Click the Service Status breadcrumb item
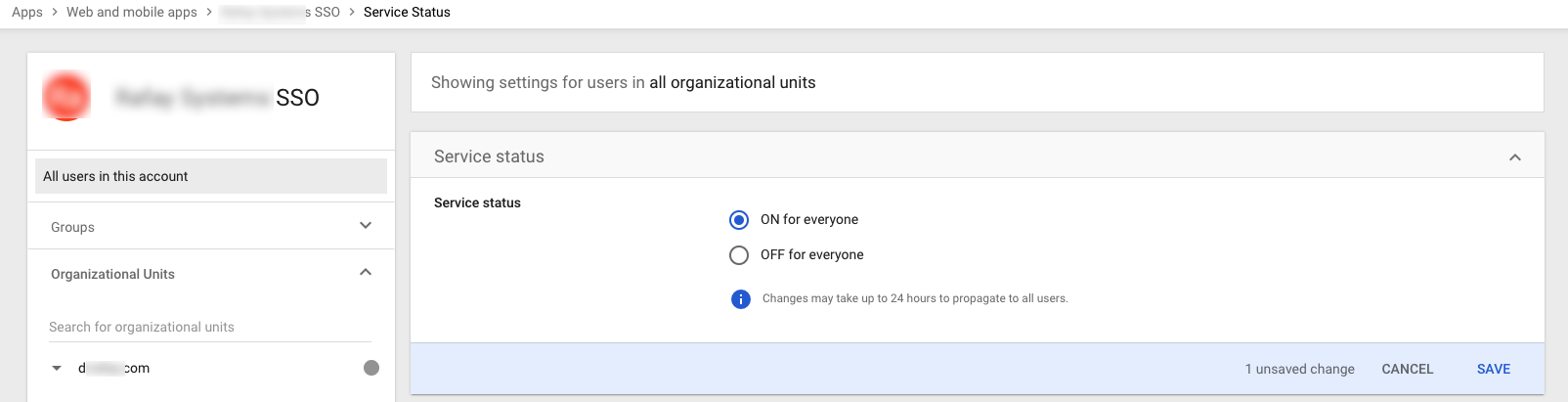Screen dimensions: 1568x402 tap(407, 12)
